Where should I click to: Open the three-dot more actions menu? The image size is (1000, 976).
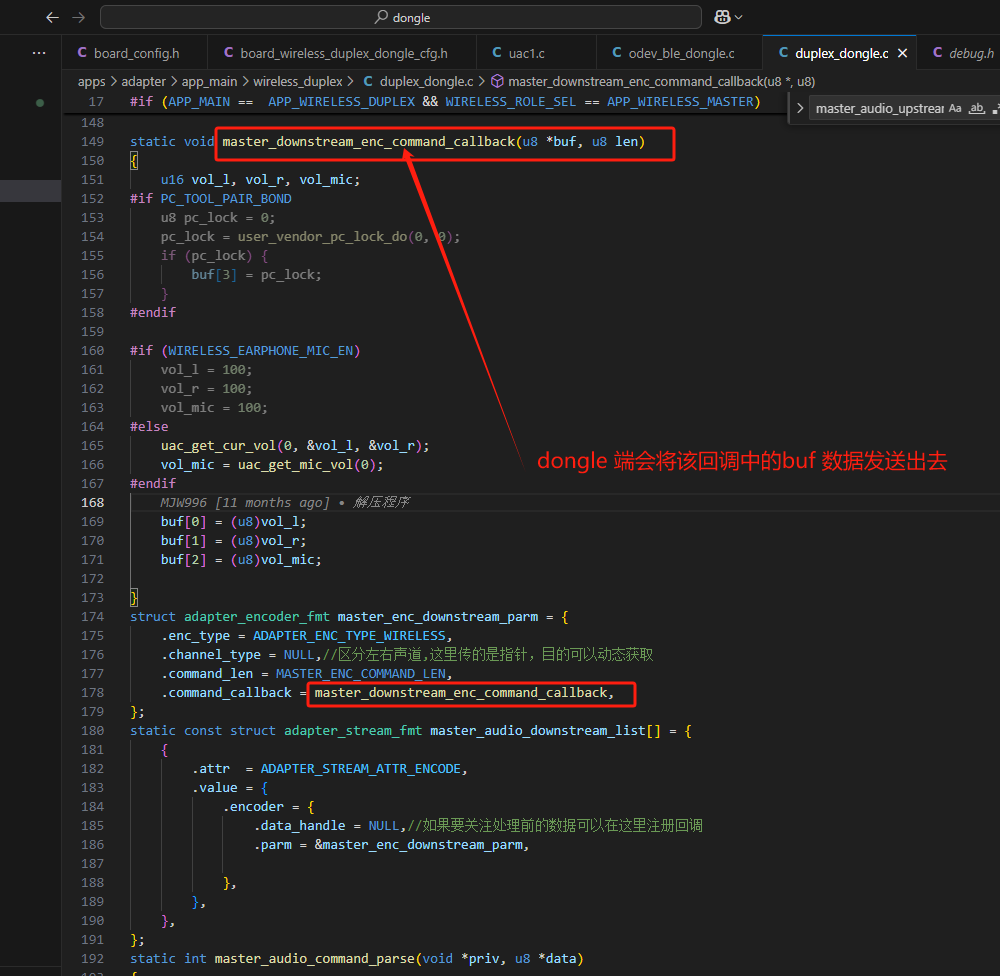(x=39, y=53)
